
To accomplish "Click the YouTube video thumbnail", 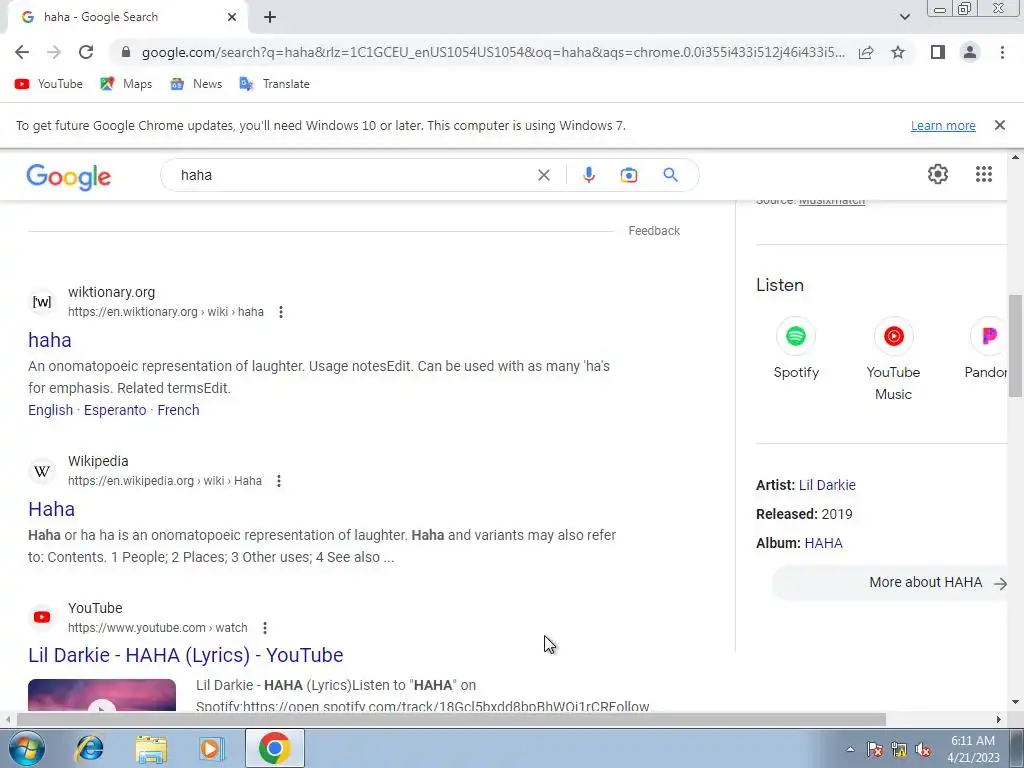I will 102,695.
